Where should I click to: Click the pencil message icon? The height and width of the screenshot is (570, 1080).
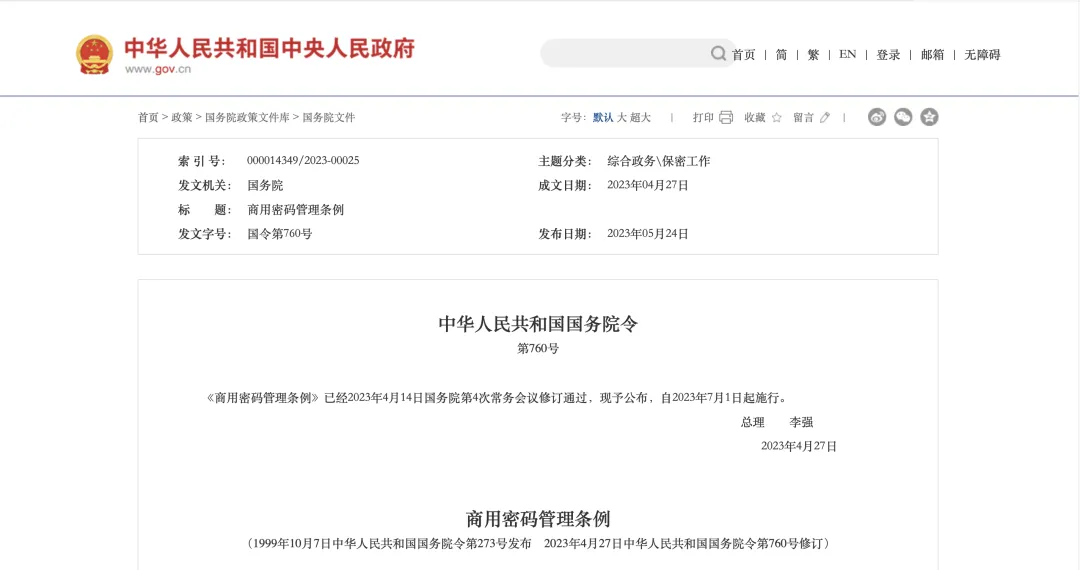pos(825,118)
